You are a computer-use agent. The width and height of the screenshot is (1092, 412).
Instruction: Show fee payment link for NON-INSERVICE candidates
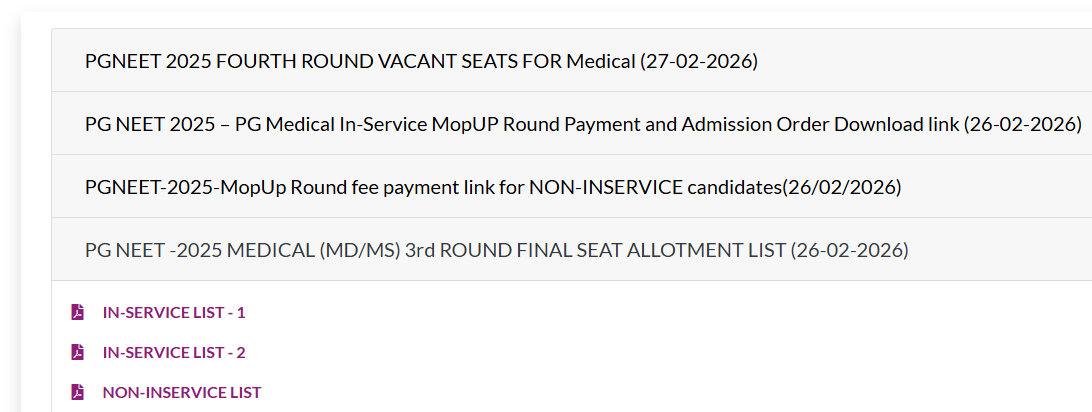pos(493,187)
